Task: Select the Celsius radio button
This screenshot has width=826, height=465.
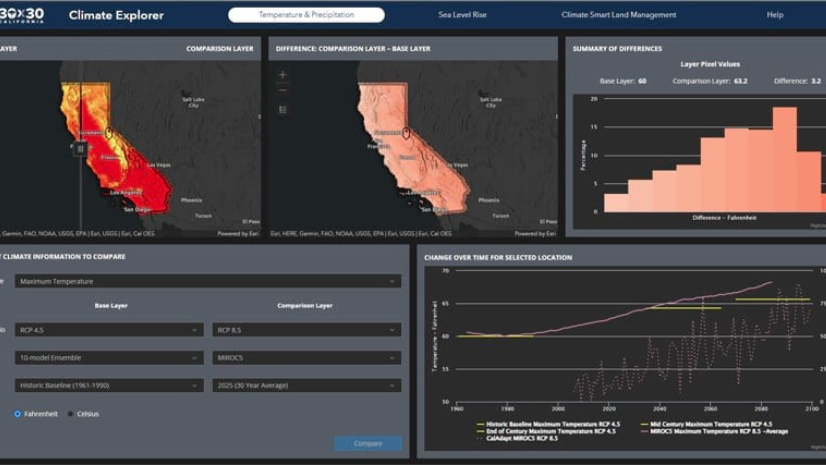Action: point(71,414)
